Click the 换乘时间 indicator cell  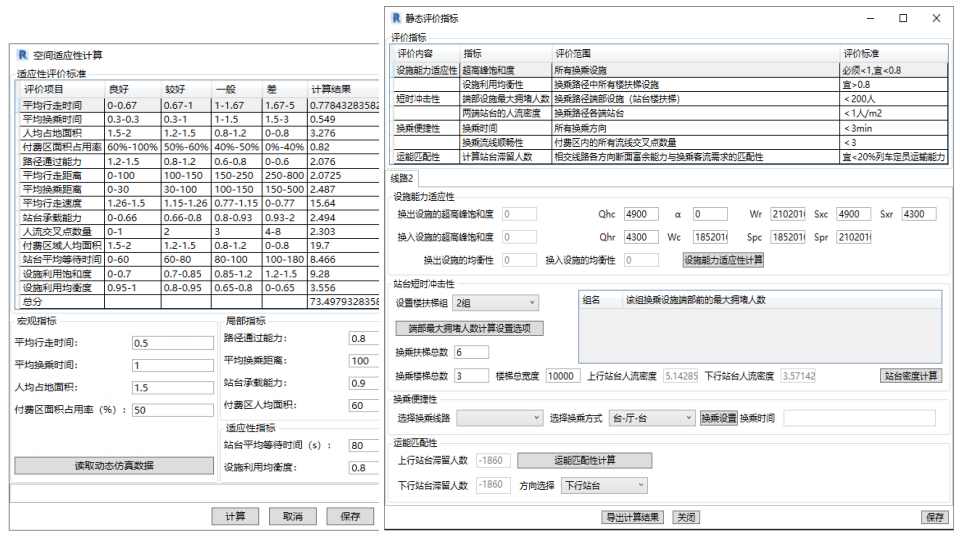point(506,128)
